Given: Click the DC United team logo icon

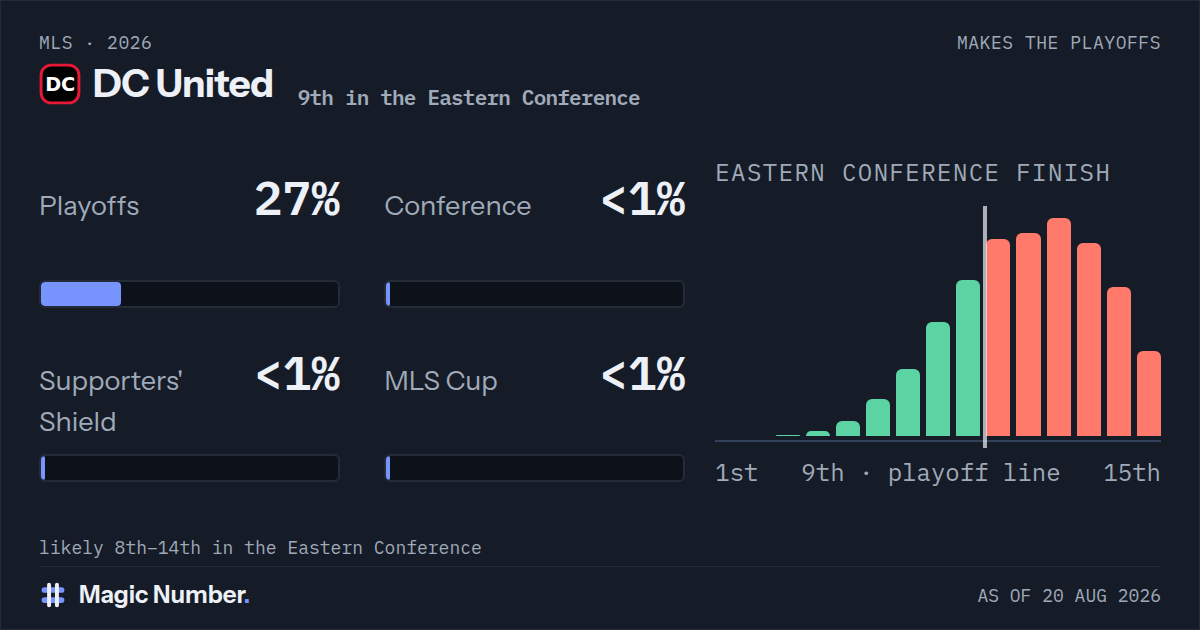Looking at the screenshot, I should (x=60, y=84).
